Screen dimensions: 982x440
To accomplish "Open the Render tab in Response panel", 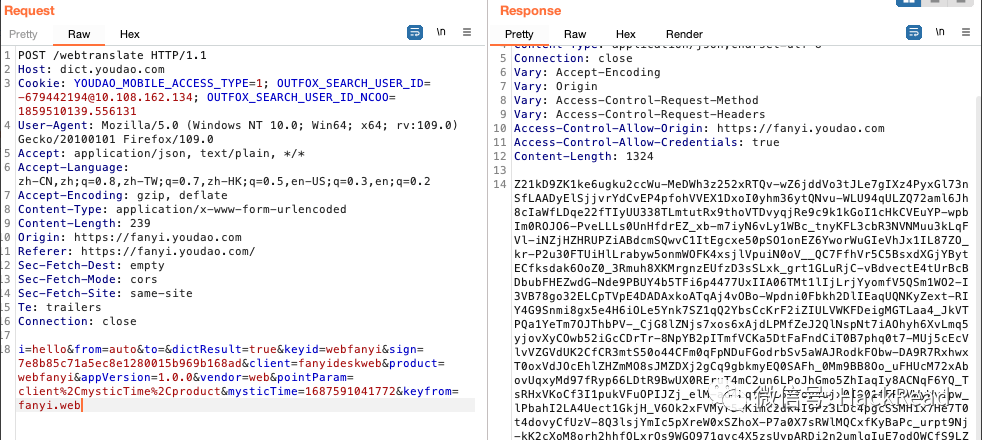I will [684, 34].
